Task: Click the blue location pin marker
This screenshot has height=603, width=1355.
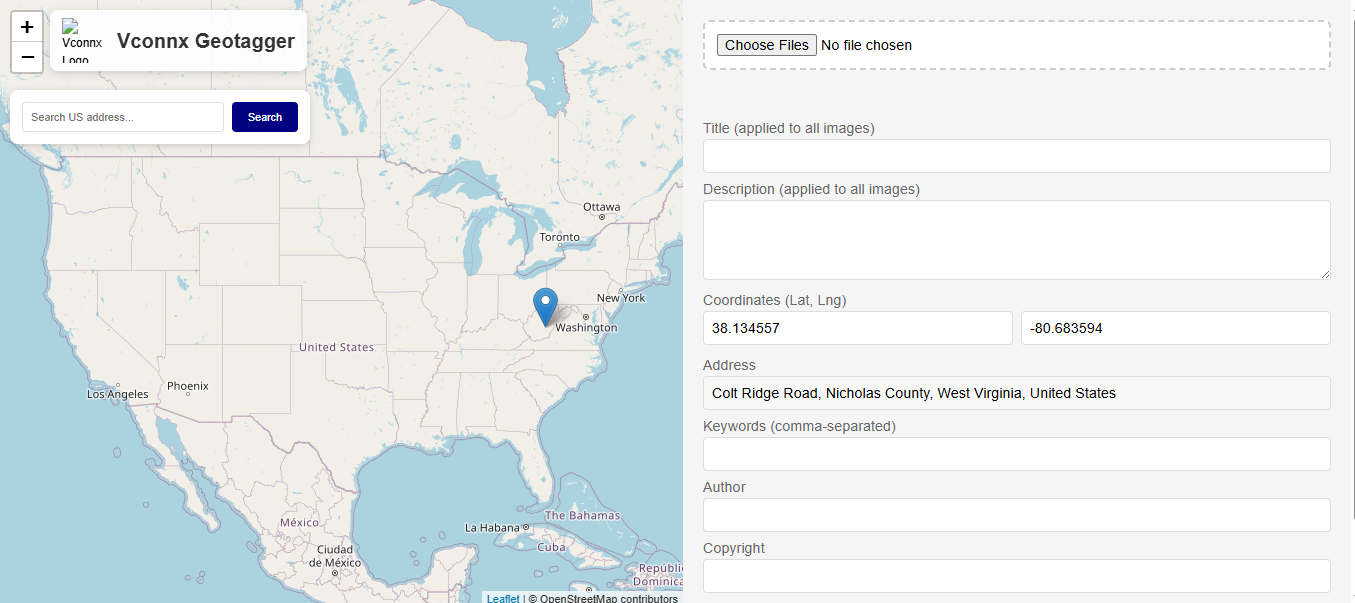Action: coord(545,307)
